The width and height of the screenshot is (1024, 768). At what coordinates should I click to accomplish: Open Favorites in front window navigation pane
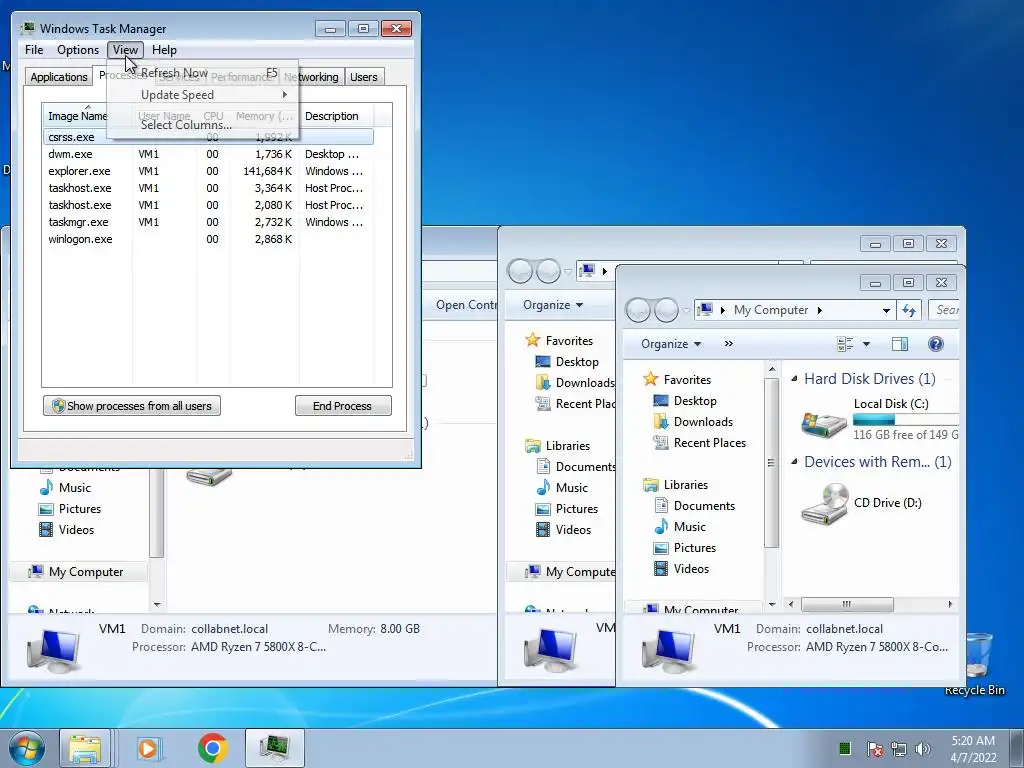(x=687, y=379)
